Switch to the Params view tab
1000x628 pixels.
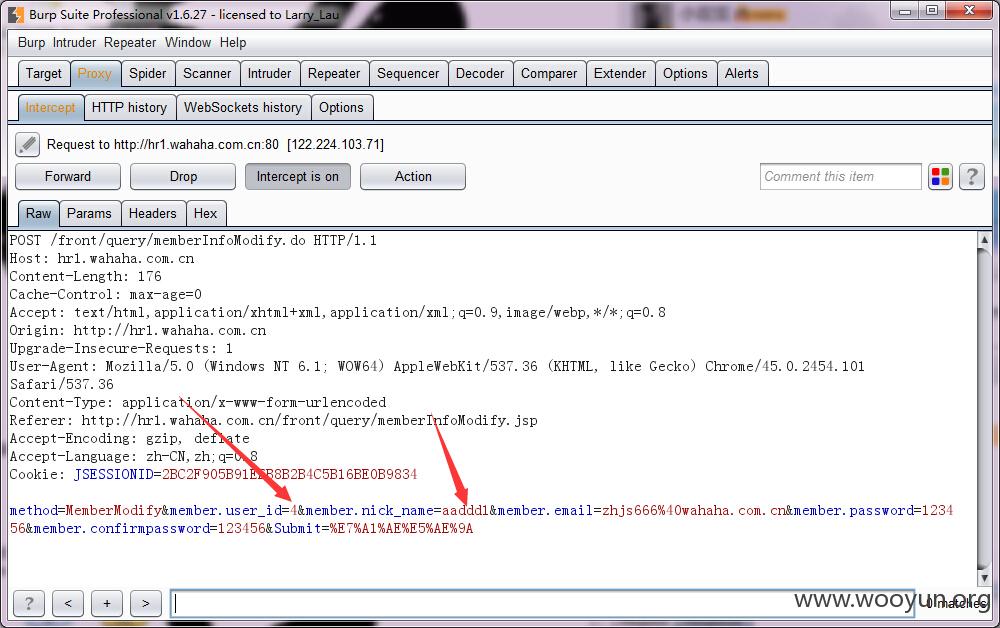pyautogui.click(x=89, y=214)
